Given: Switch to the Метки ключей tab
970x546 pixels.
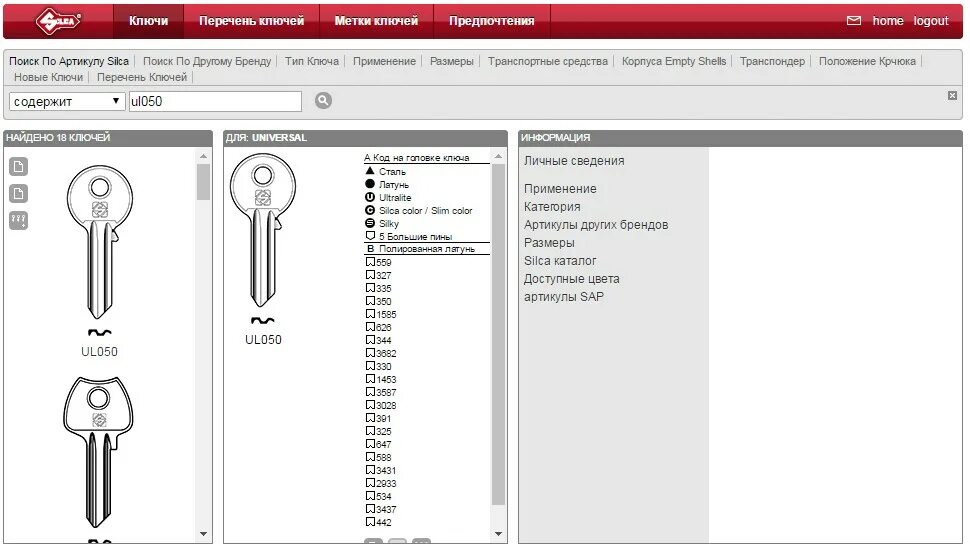Looking at the screenshot, I should (376, 21).
